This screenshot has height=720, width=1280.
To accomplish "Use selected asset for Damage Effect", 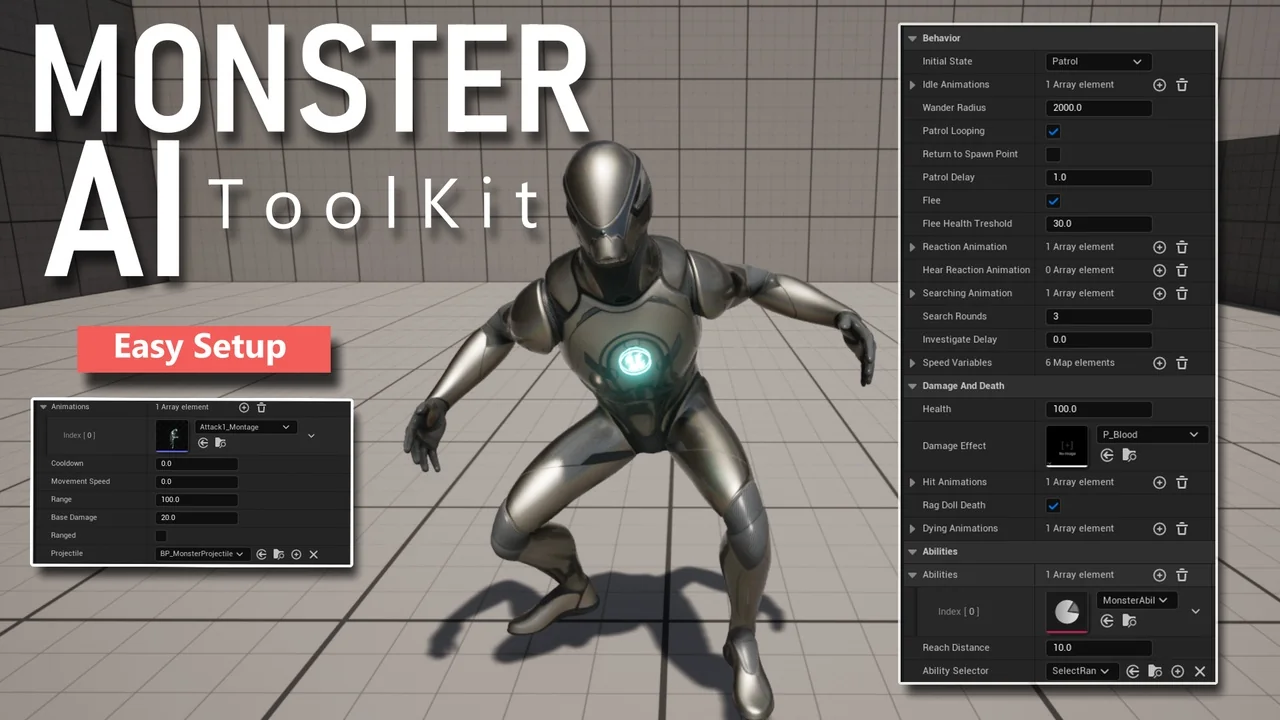I will 1106,455.
